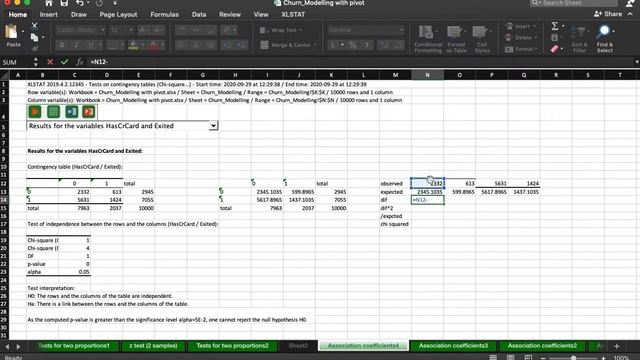Image resolution: width=640 pixels, height=360 pixels.
Task: Select Association coefficients3 sheet tab
Action: pos(453,346)
